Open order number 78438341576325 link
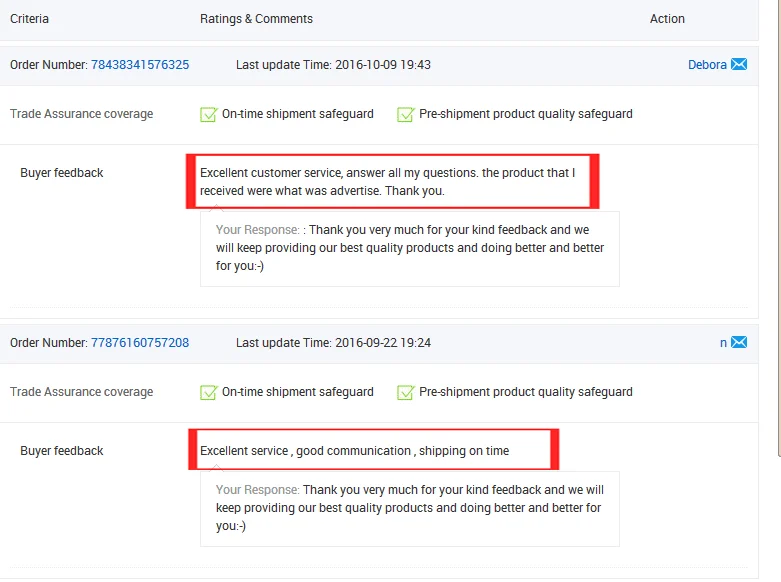This screenshot has width=781, height=582. (x=140, y=65)
